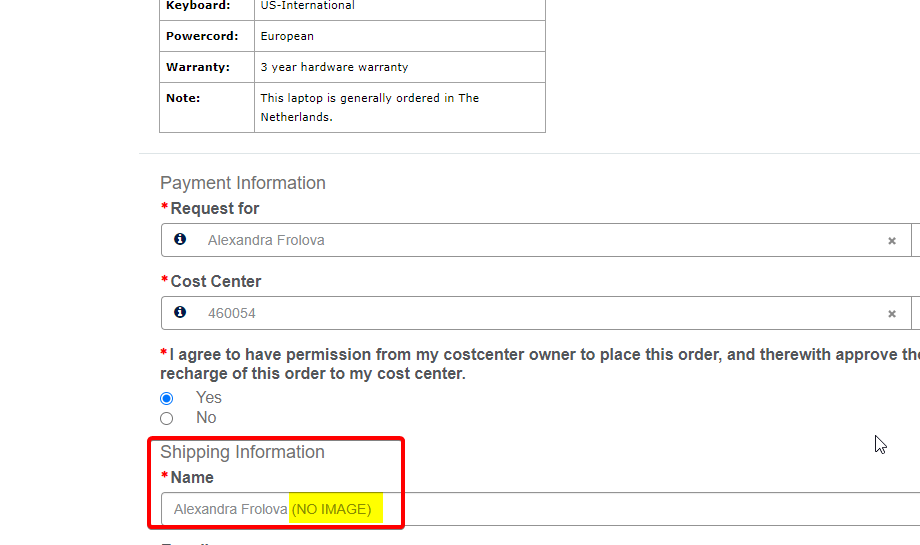Select the Yes radio button
The image size is (920, 545).
(167, 398)
